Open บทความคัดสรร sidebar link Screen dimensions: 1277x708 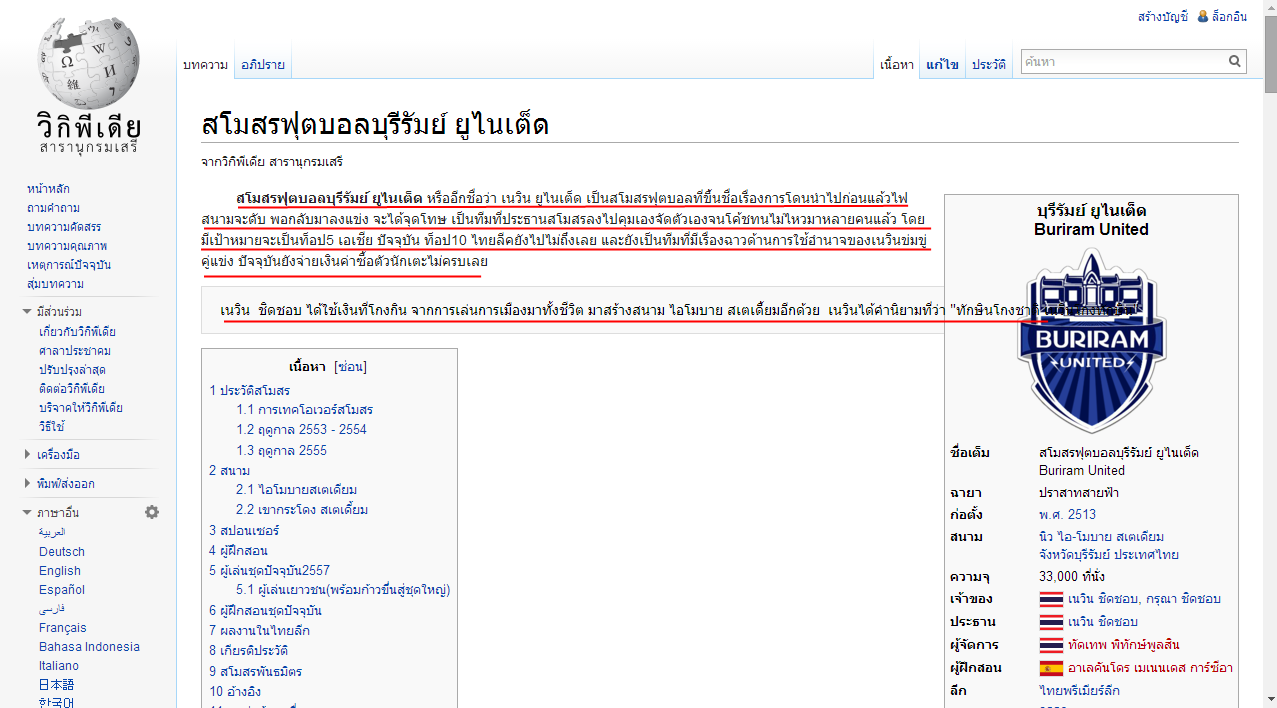coord(64,227)
